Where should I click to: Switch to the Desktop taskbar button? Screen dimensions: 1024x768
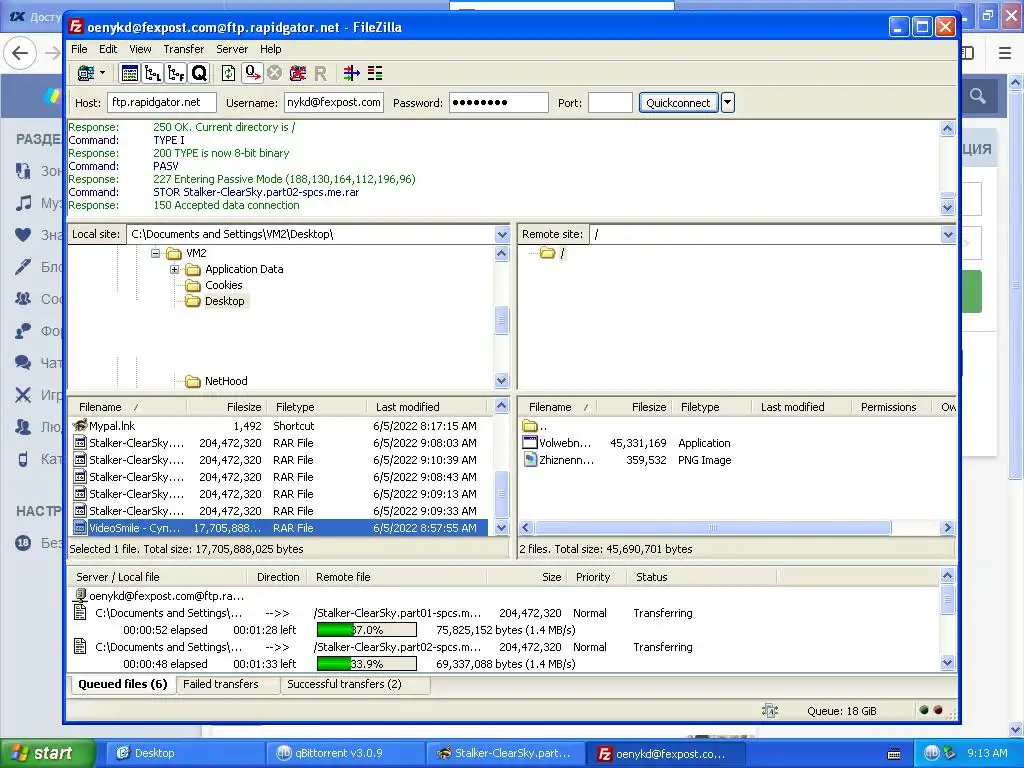tap(184, 753)
